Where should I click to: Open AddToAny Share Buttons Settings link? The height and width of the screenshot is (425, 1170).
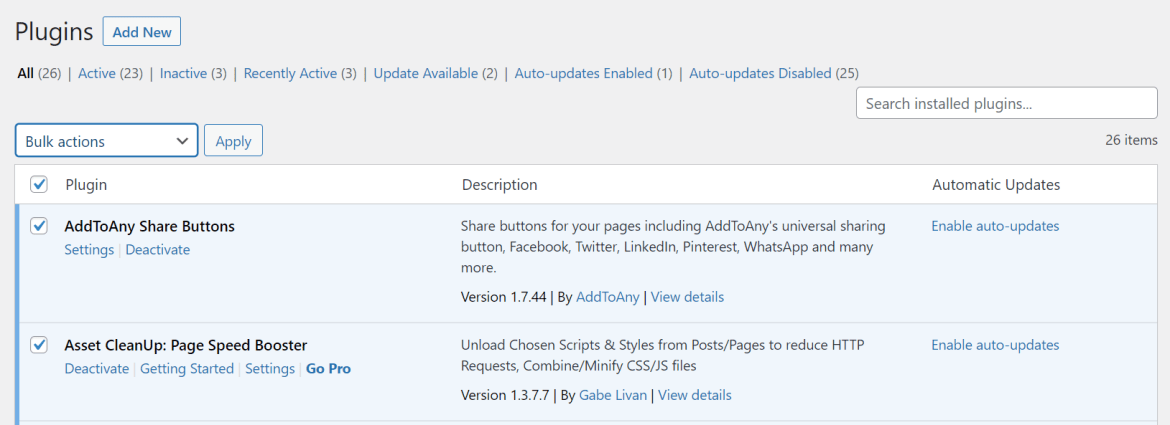coord(89,250)
